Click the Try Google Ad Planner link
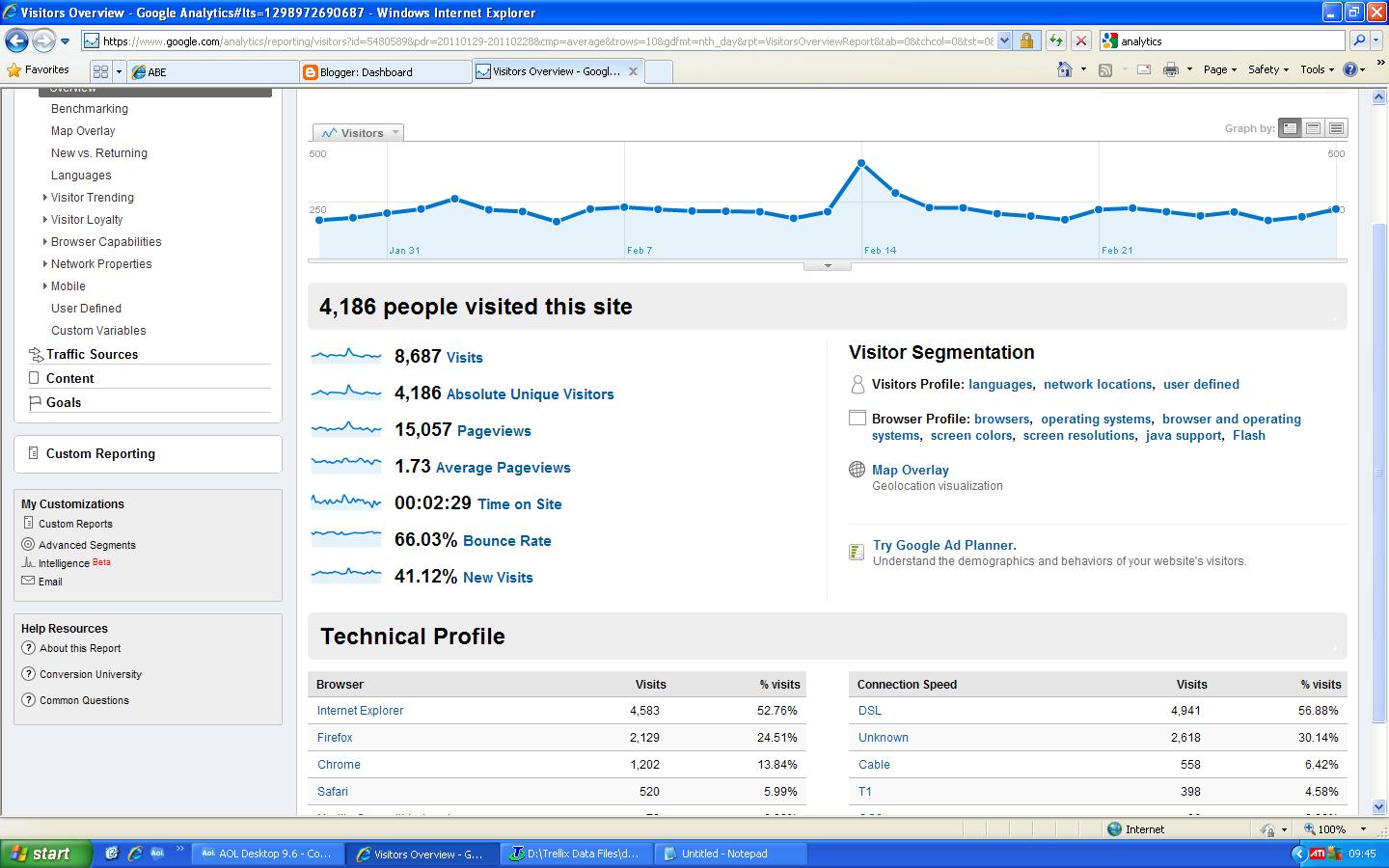 click(944, 545)
